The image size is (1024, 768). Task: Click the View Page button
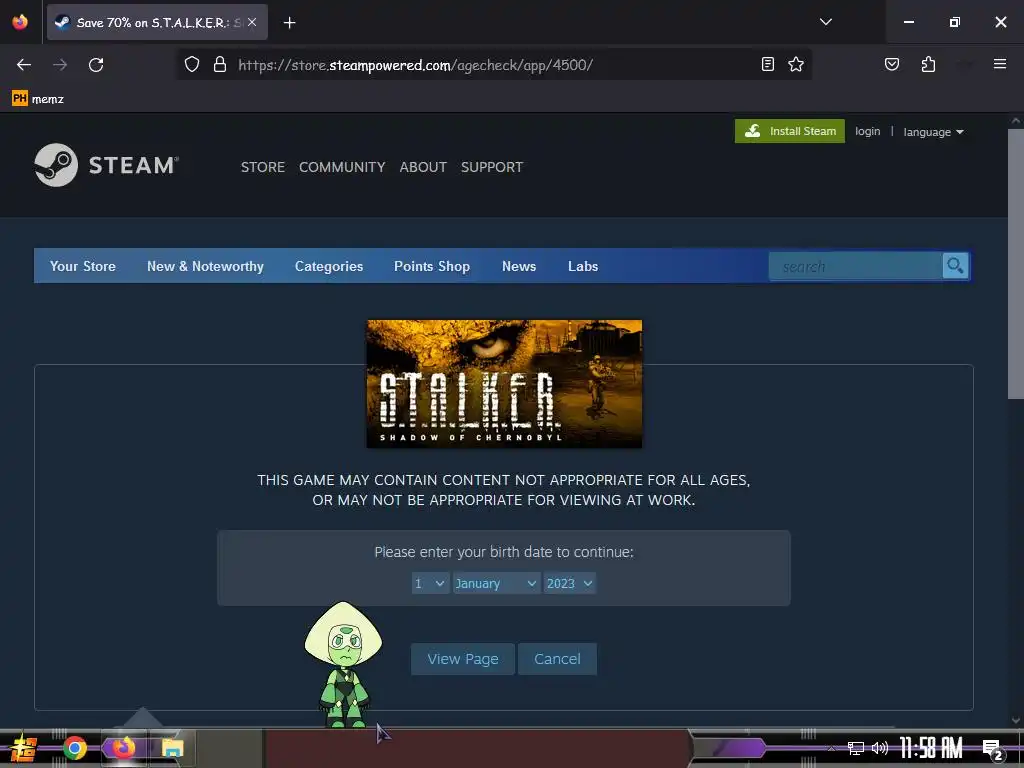(463, 659)
